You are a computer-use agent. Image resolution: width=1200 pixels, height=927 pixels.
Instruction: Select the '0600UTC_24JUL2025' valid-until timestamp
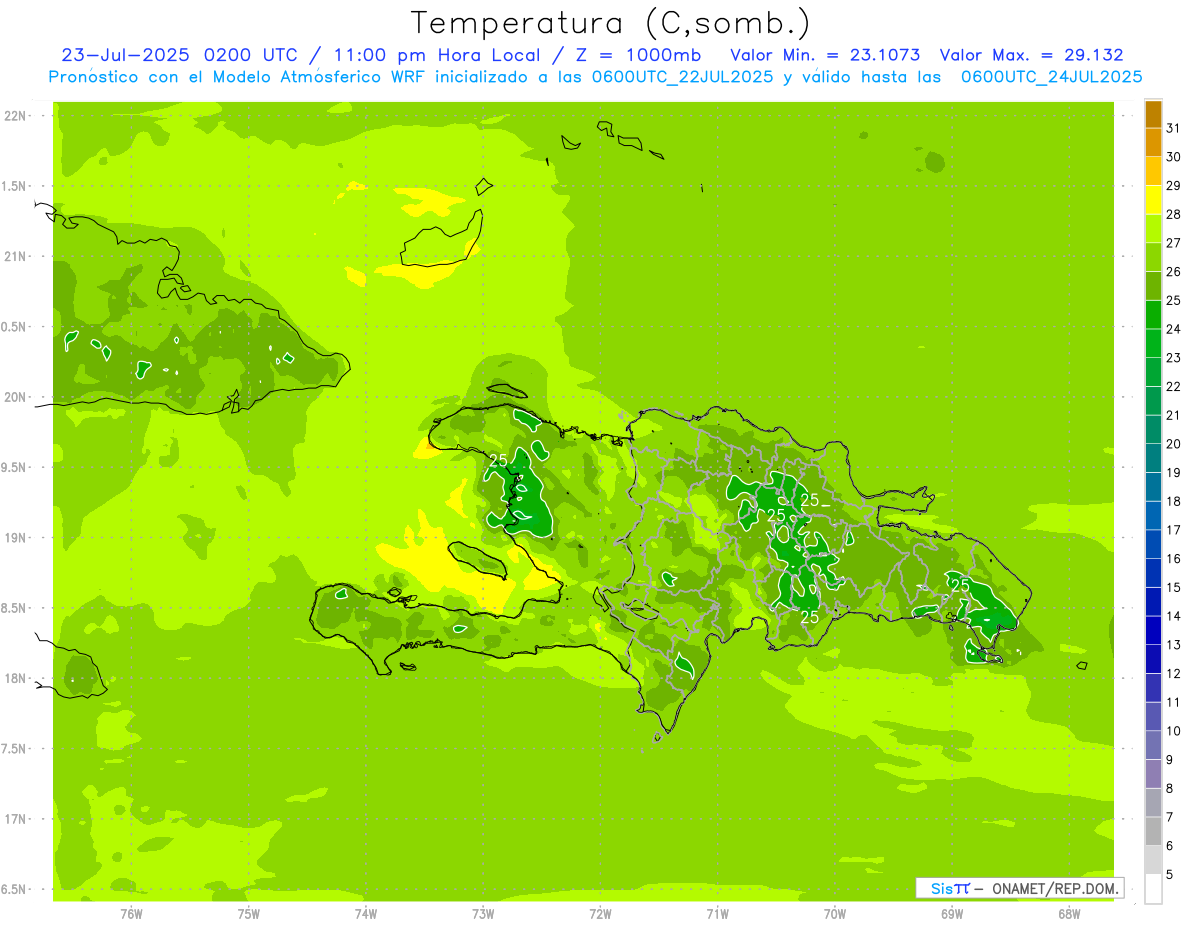[1051, 77]
